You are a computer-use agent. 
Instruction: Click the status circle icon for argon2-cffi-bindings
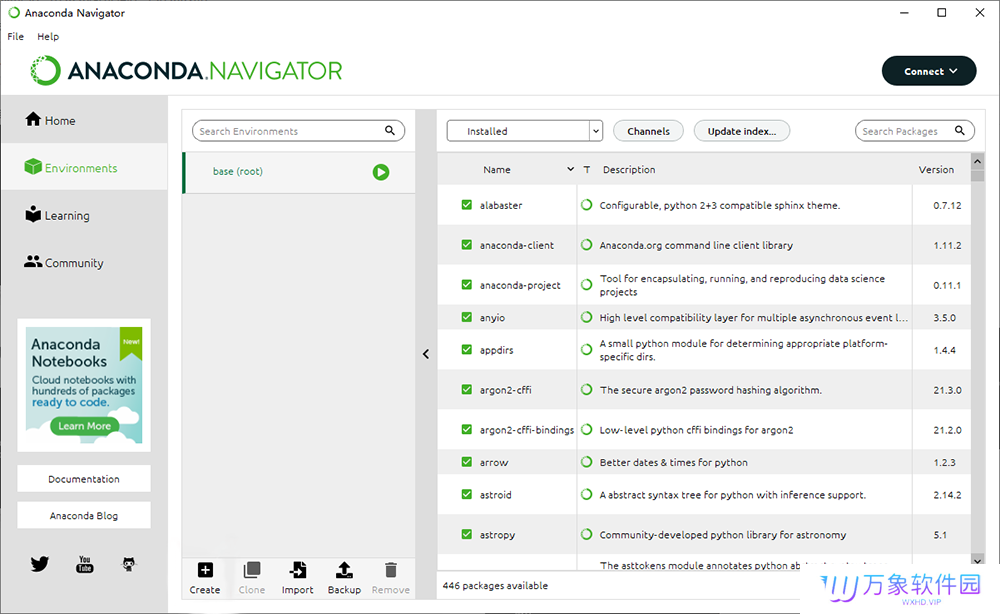[587, 430]
